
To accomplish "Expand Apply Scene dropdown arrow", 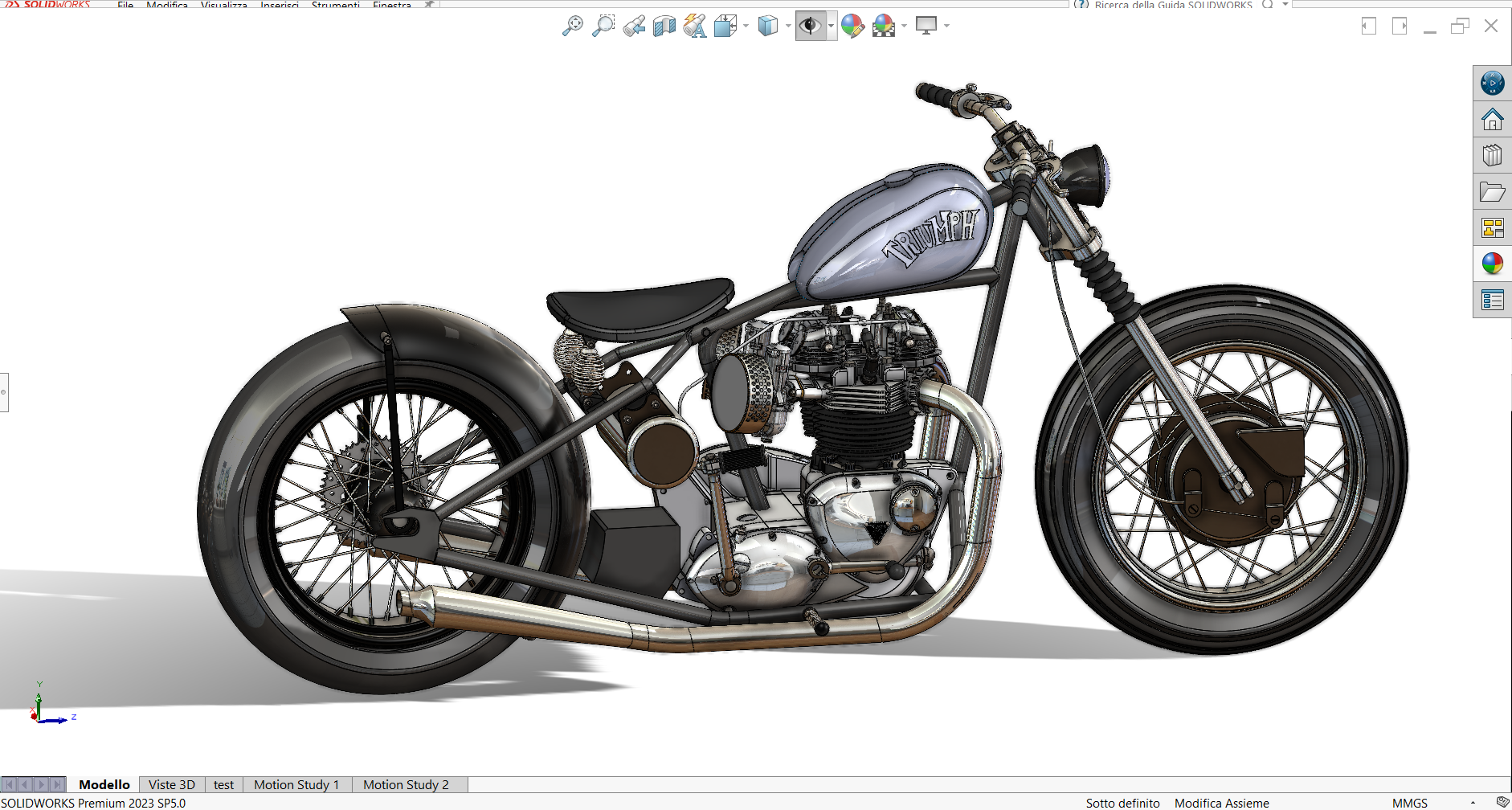I will 905,26.
